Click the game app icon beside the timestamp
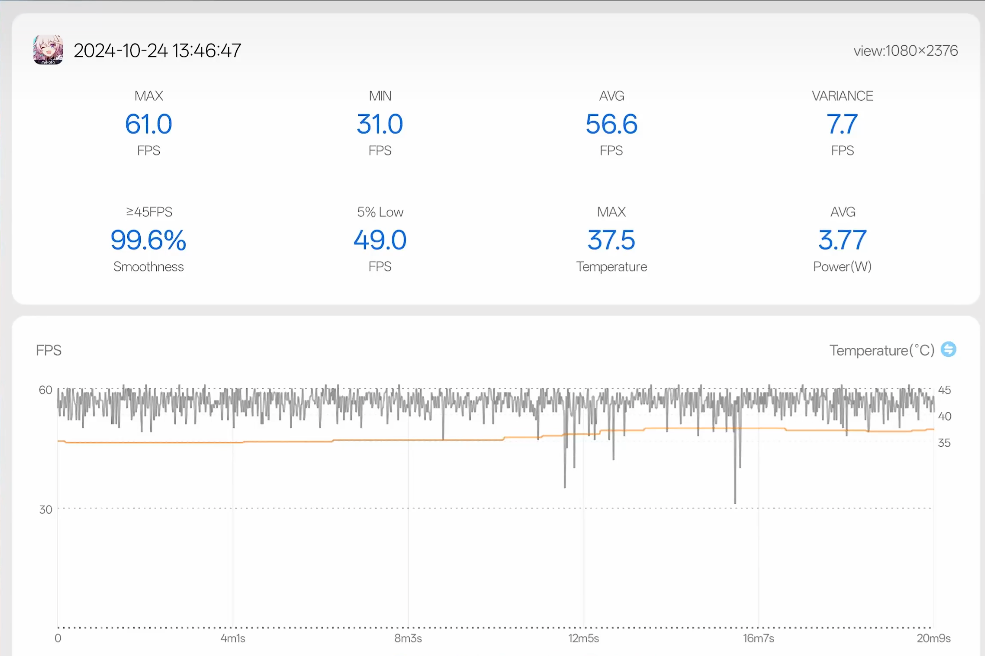The width and height of the screenshot is (985, 656). [48, 50]
